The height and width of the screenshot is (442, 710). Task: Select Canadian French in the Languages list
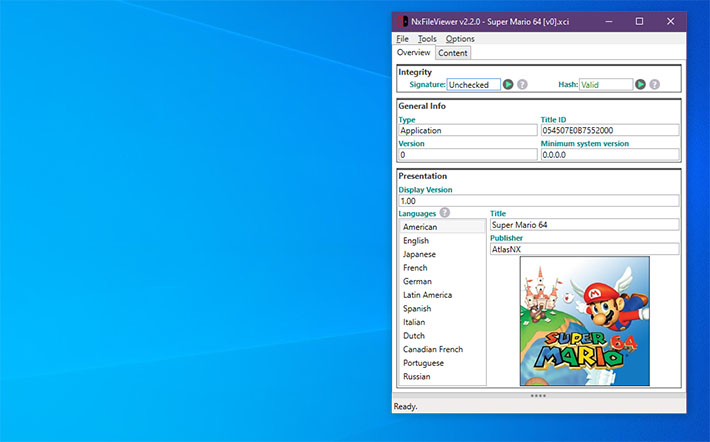tap(442, 349)
